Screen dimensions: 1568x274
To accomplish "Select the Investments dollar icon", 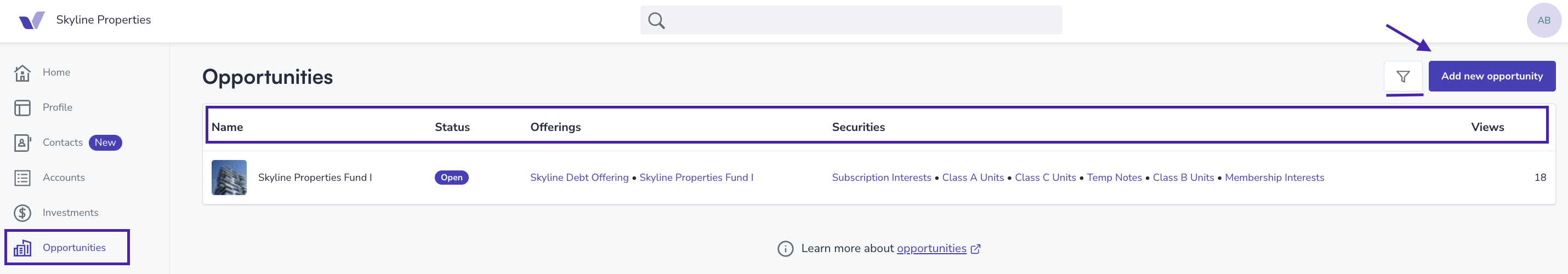I will pyautogui.click(x=22, y=213).
